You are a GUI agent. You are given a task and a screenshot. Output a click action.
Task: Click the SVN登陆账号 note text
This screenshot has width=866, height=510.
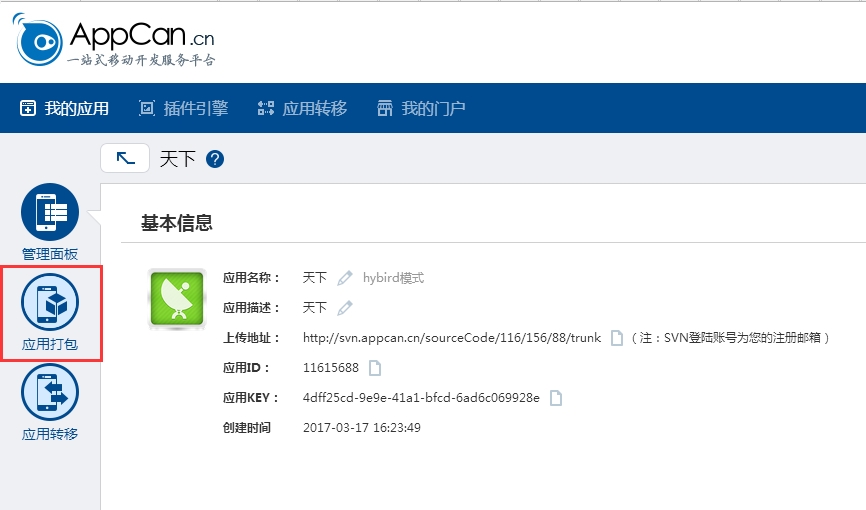(x=731, y=338)
